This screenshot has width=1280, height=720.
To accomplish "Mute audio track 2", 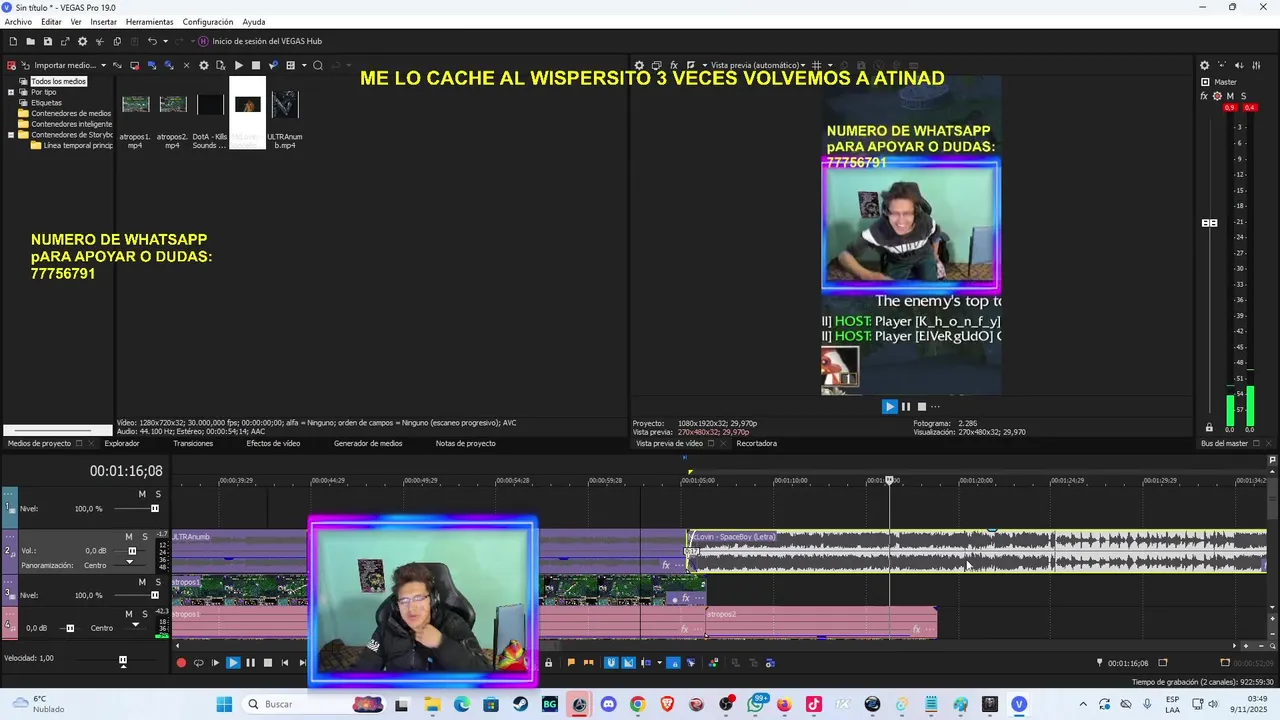I will pos(129,537).
